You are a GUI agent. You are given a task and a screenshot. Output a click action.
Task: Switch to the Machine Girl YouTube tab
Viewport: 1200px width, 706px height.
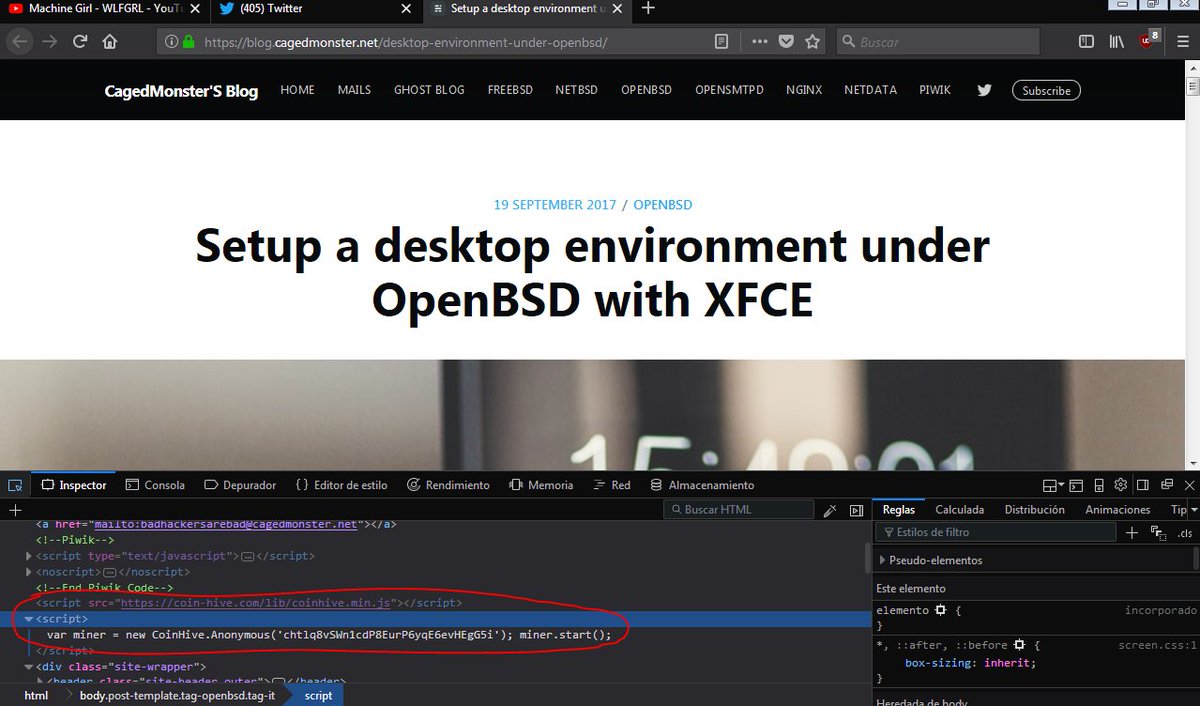click(x=104, y=9)
